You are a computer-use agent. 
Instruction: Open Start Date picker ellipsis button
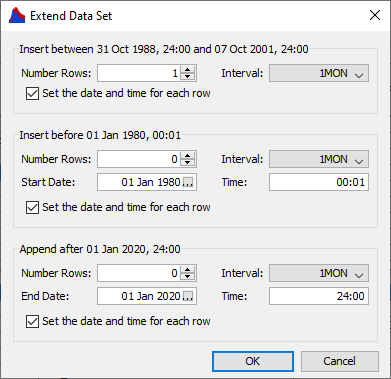pyautogui.click(x=188, y=182)
